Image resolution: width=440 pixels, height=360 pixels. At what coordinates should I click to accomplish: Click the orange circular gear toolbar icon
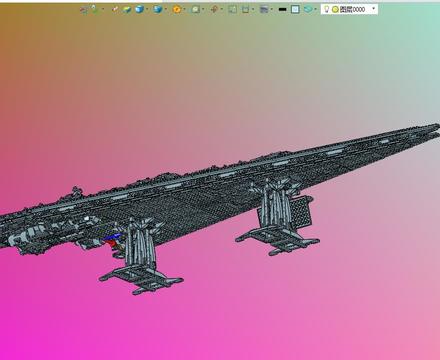coord(177,9)
